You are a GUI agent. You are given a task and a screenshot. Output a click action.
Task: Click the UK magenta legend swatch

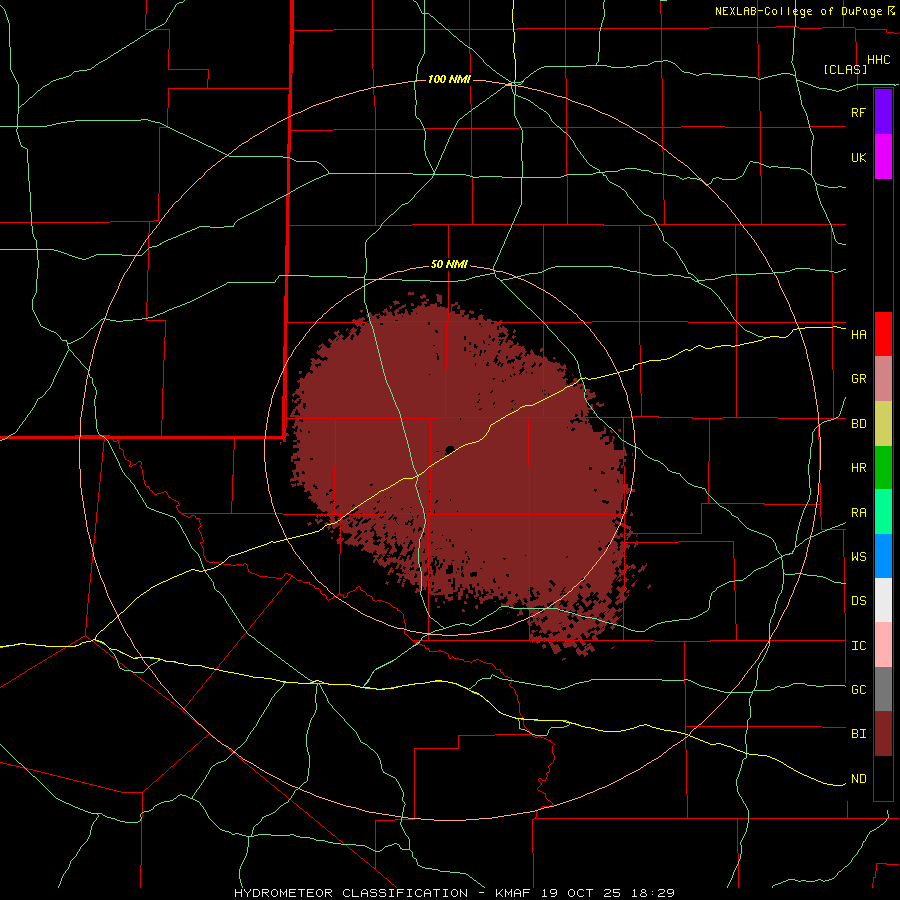coord(883,157)
